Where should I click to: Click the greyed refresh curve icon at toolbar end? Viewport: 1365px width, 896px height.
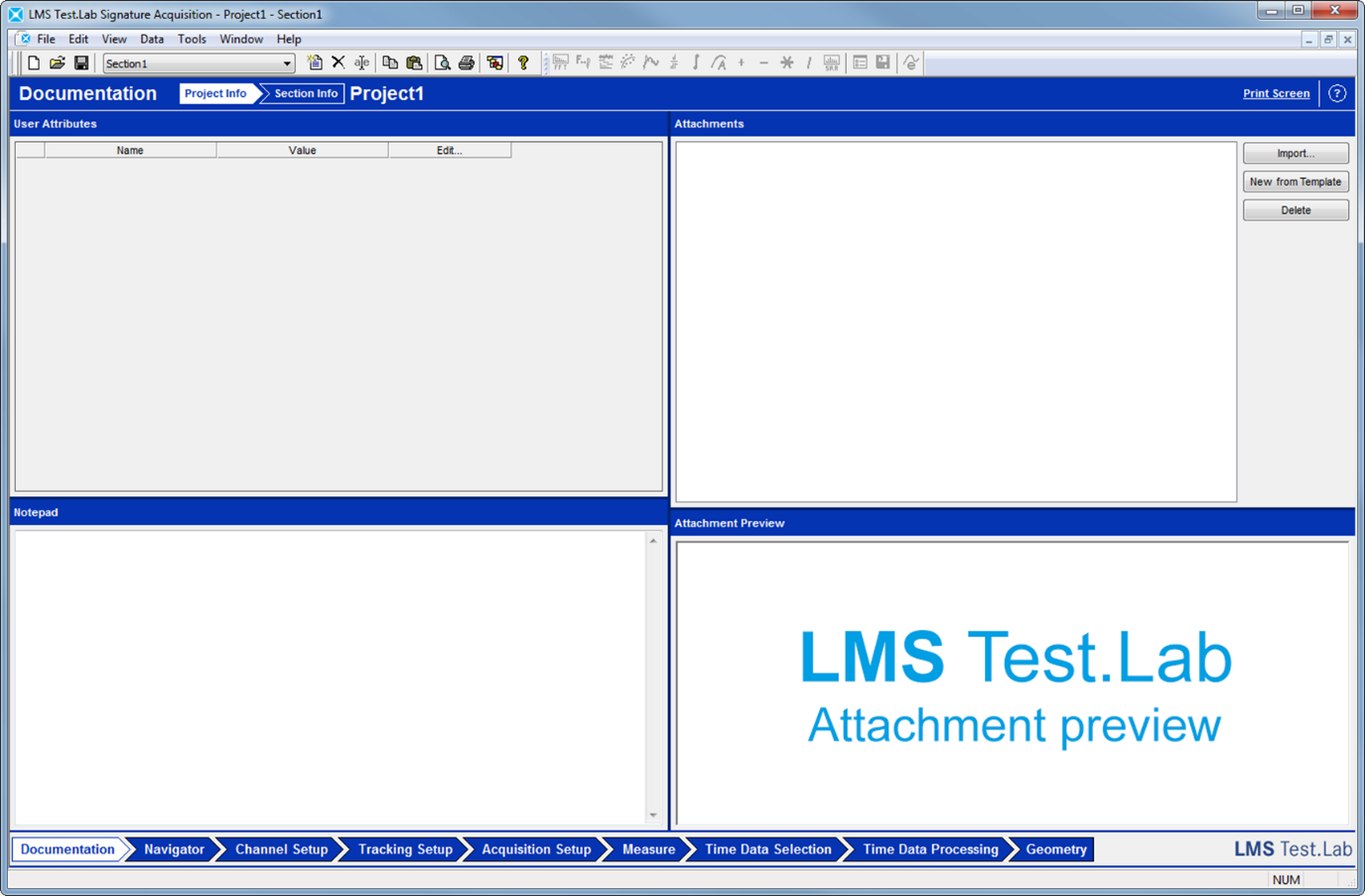point(910,63)
